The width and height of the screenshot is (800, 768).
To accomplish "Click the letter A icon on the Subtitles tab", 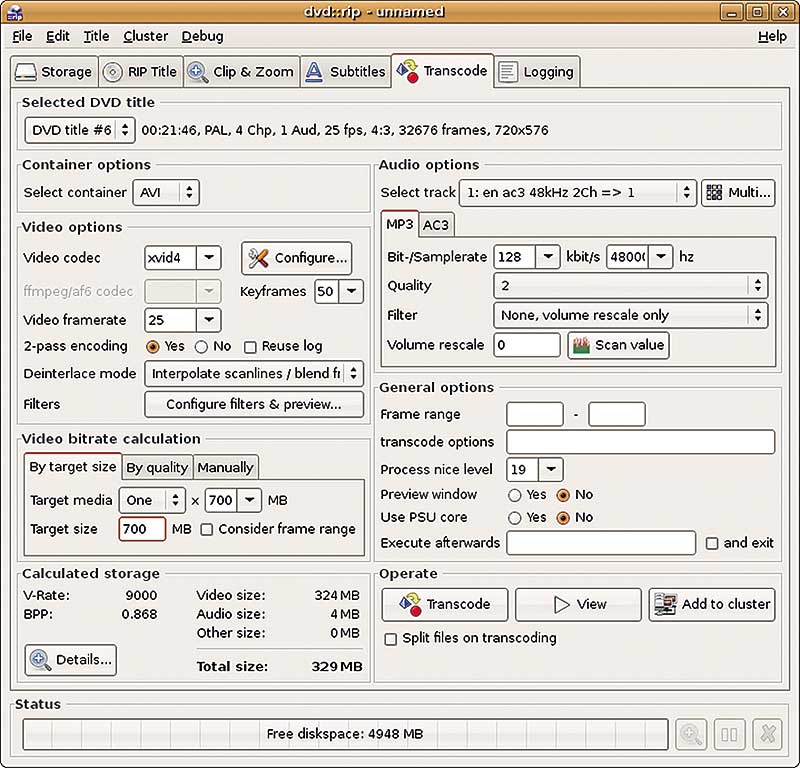I will [x=314, y=72].
